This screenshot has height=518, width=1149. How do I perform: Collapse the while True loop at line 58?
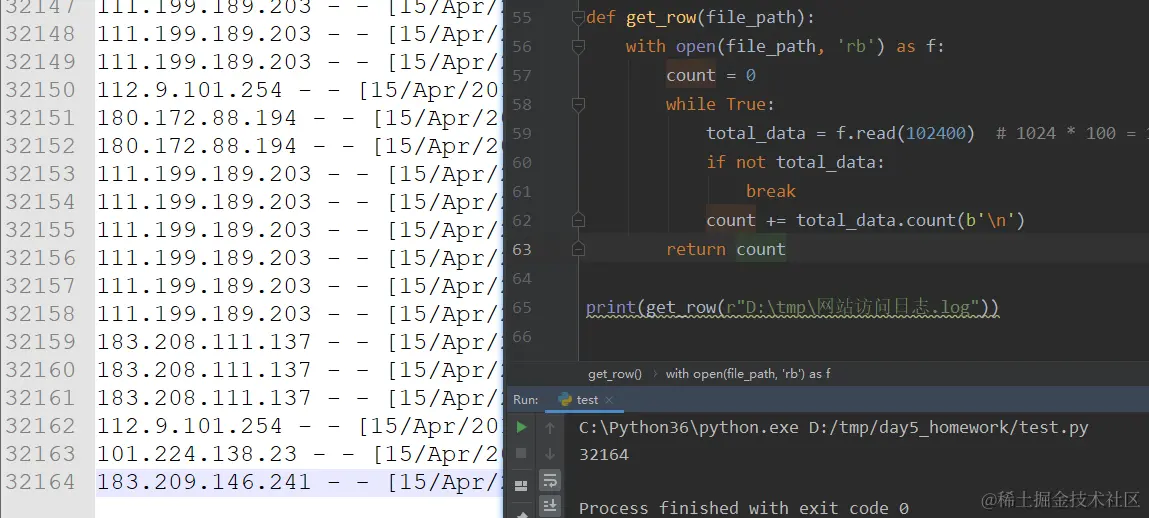(578, 105)
